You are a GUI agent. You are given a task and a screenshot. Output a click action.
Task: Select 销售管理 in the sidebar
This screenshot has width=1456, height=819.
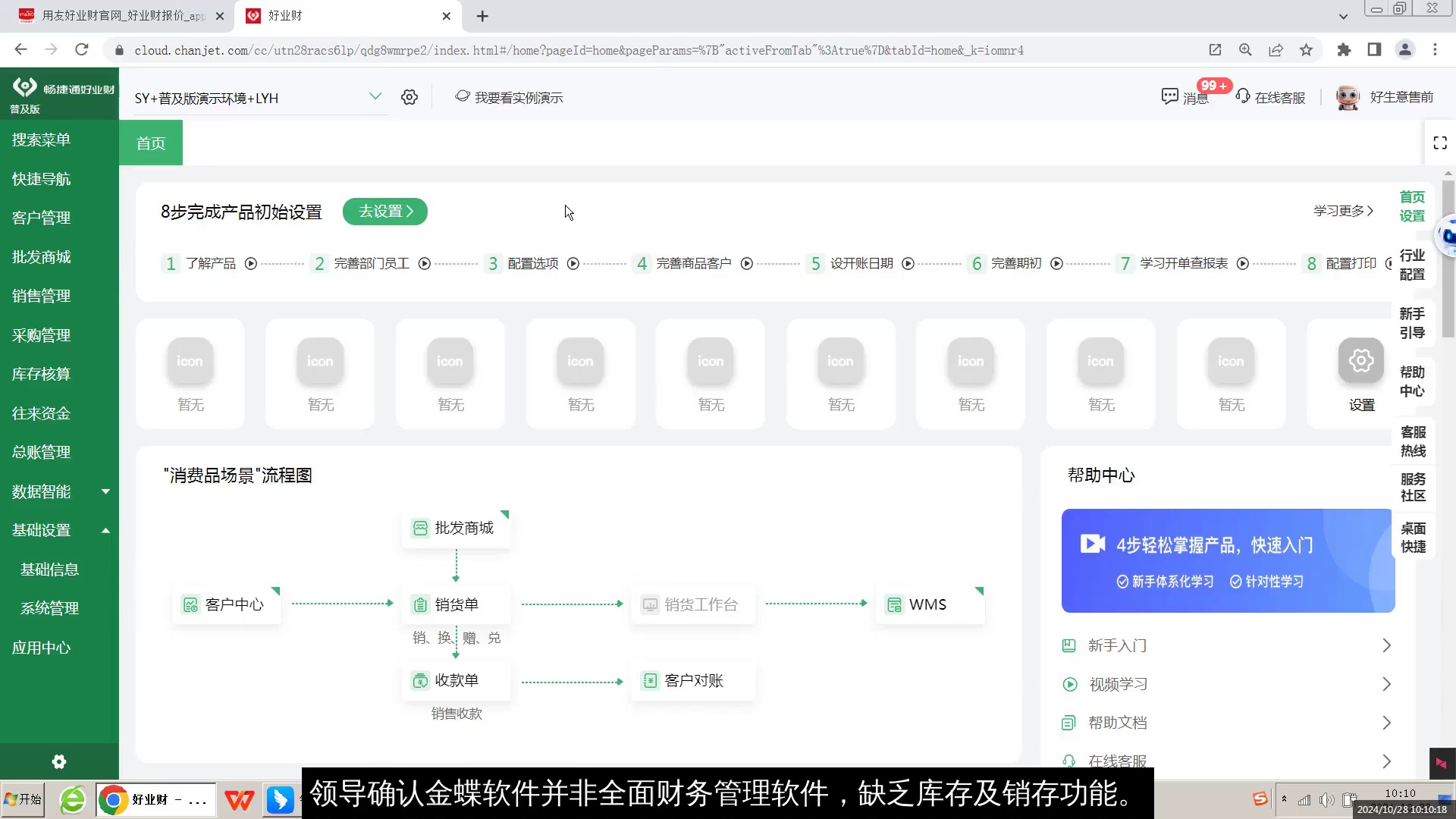tap(40, 296)
